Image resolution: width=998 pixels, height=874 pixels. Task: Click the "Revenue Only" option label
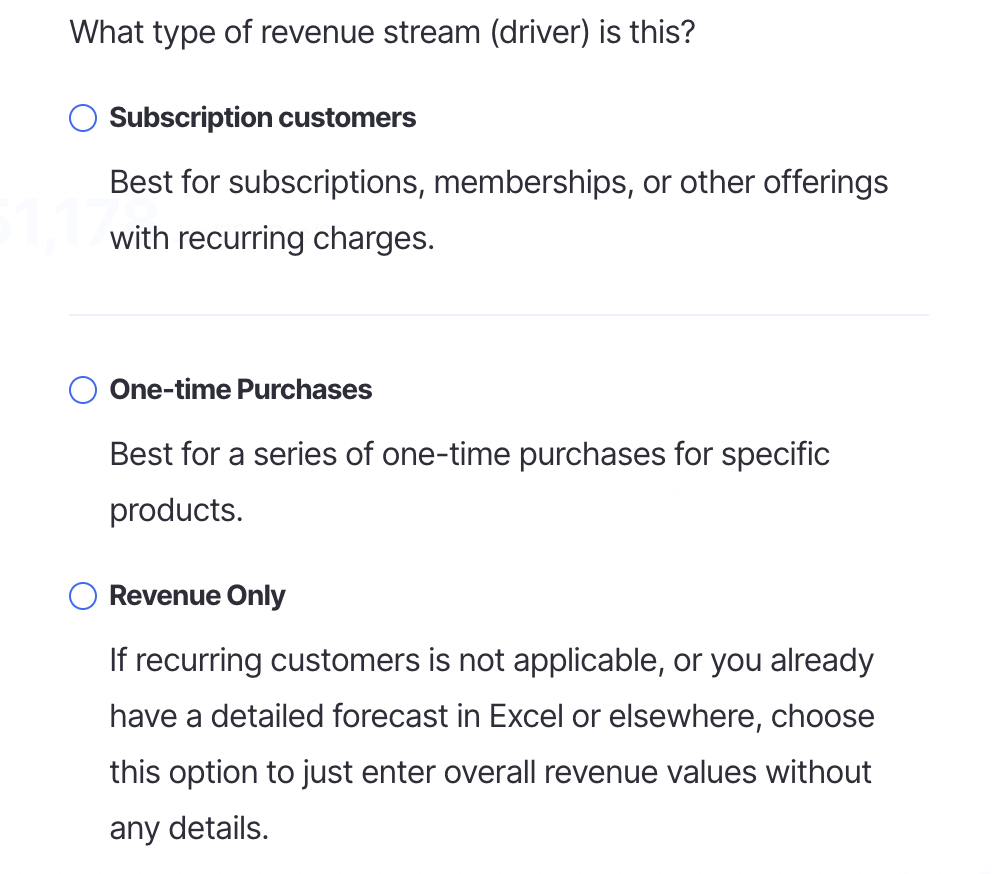pos(197,596)
